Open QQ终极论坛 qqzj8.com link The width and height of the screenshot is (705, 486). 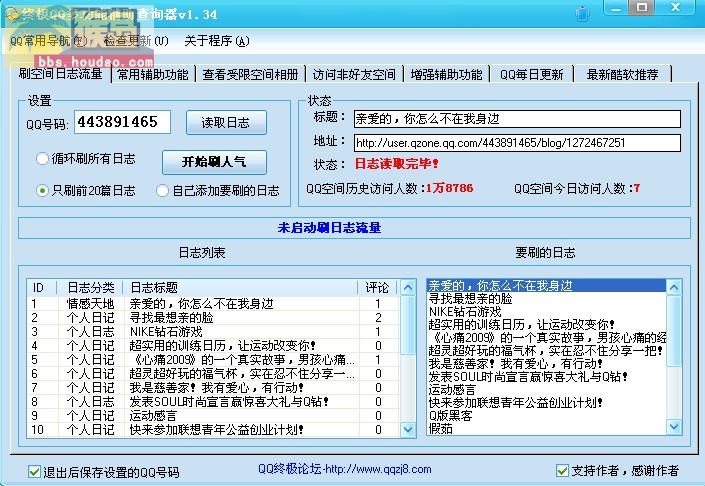pos(345,469)
